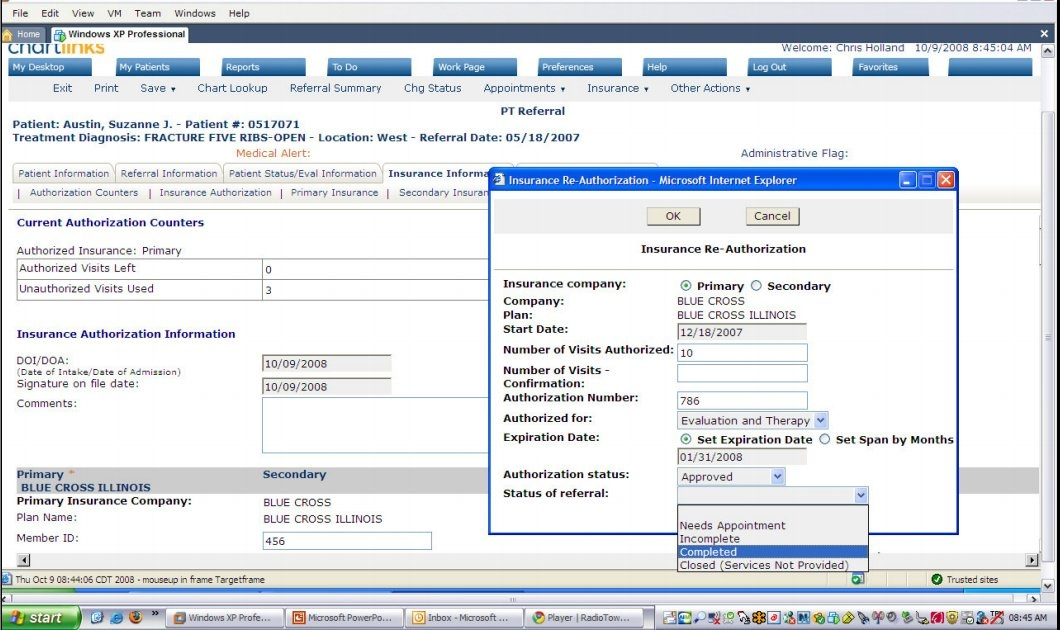Click the vertical scrollbar down arrow
This screenshot has height=630, width=1060.
(x=1047, y=586)
